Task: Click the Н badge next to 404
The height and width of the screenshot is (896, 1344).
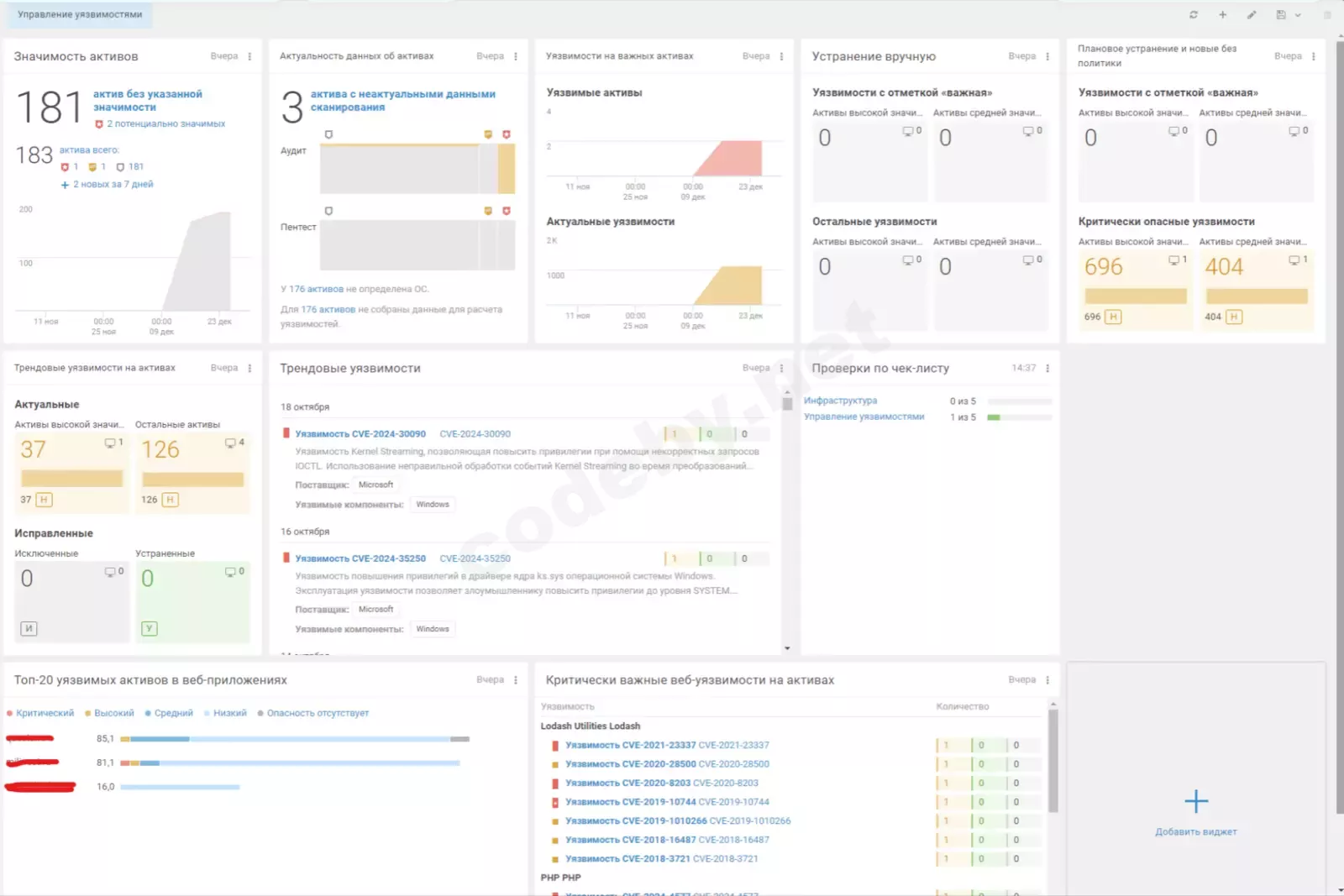Action: [x=1234, y=317]
